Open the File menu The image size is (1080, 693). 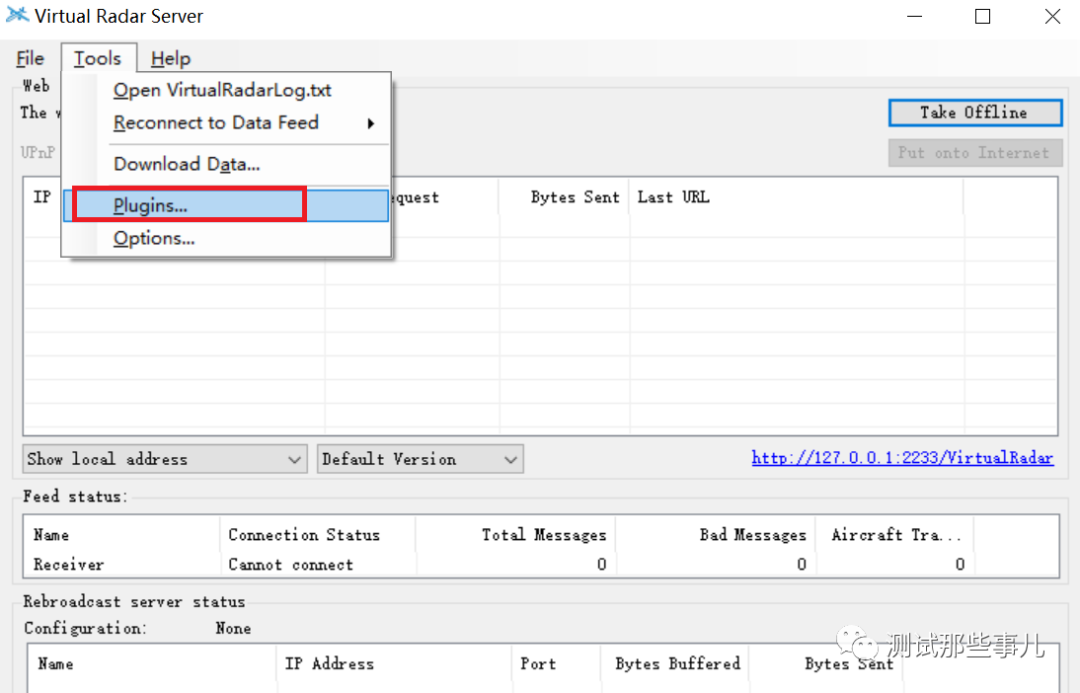click(x=30, y=59)
